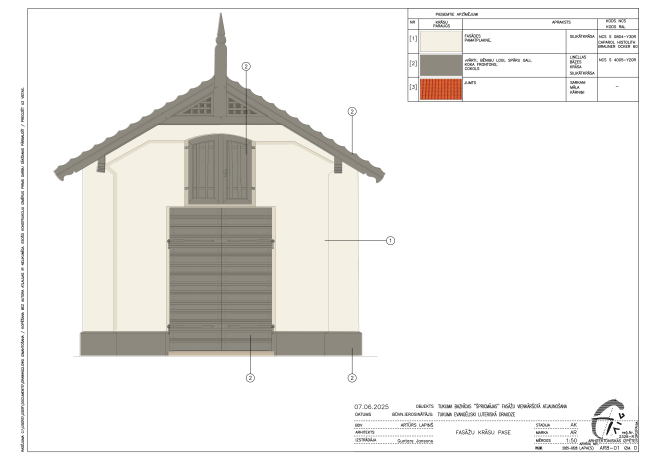Click the 'FASĀŽU KRĀSU PASE' drawing title

(485, 431)
